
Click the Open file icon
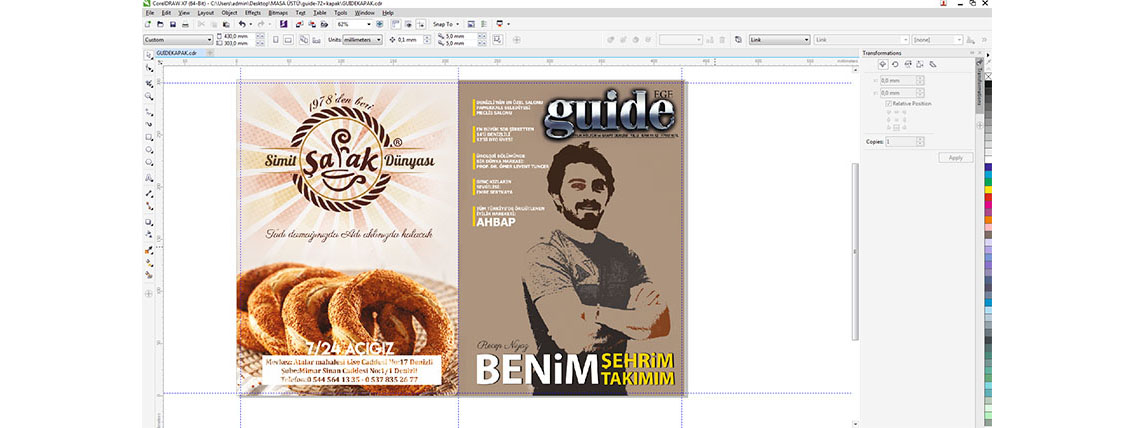point(160,24)
